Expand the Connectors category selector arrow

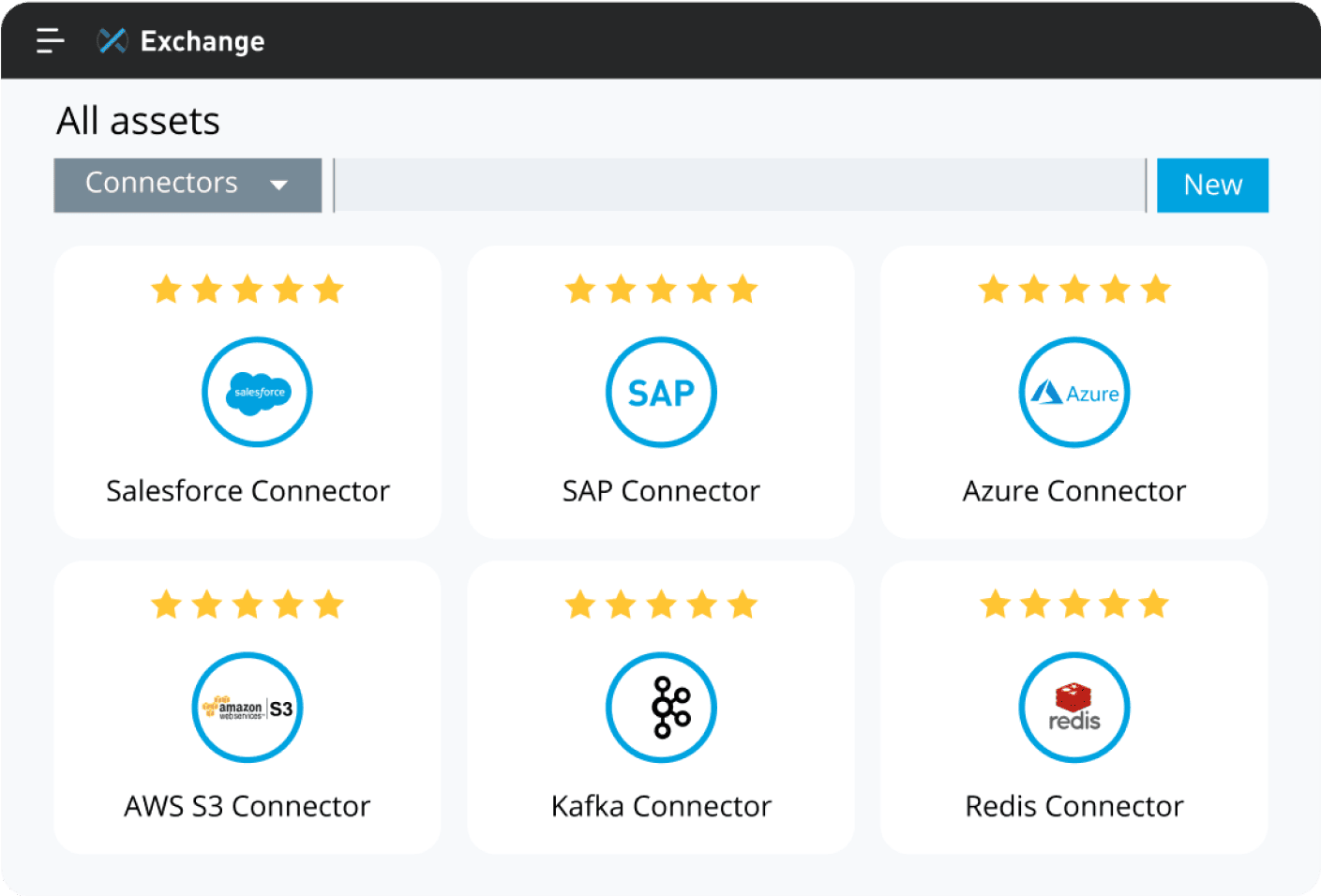point(278,187)
